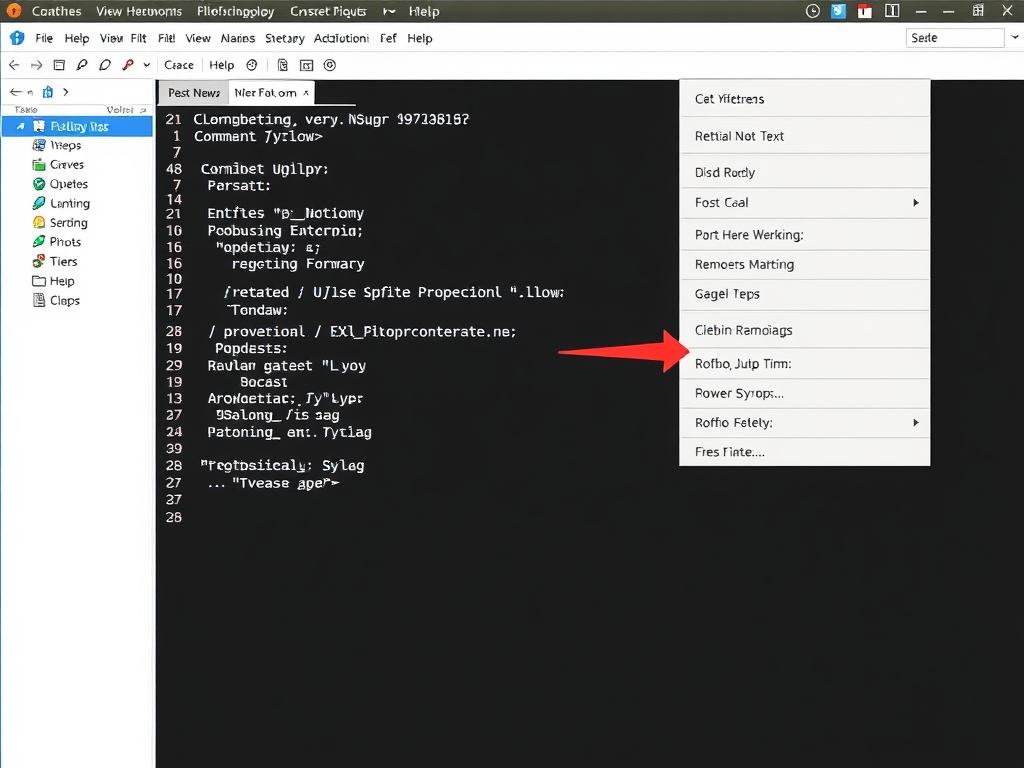This screenshot has height=768, width=1024.
Task: Click the circular target icon in the toolbar
Action: coord(330,65)
